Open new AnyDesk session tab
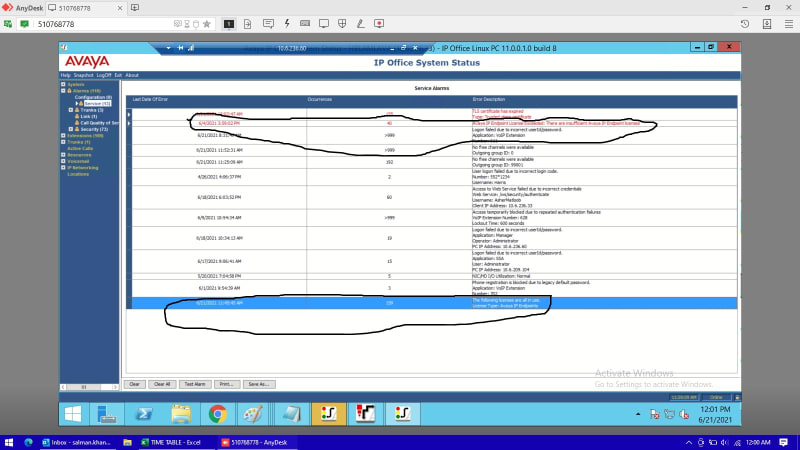Image resolution: width=800 pixels, height=450 pixels. click(135, 8)
